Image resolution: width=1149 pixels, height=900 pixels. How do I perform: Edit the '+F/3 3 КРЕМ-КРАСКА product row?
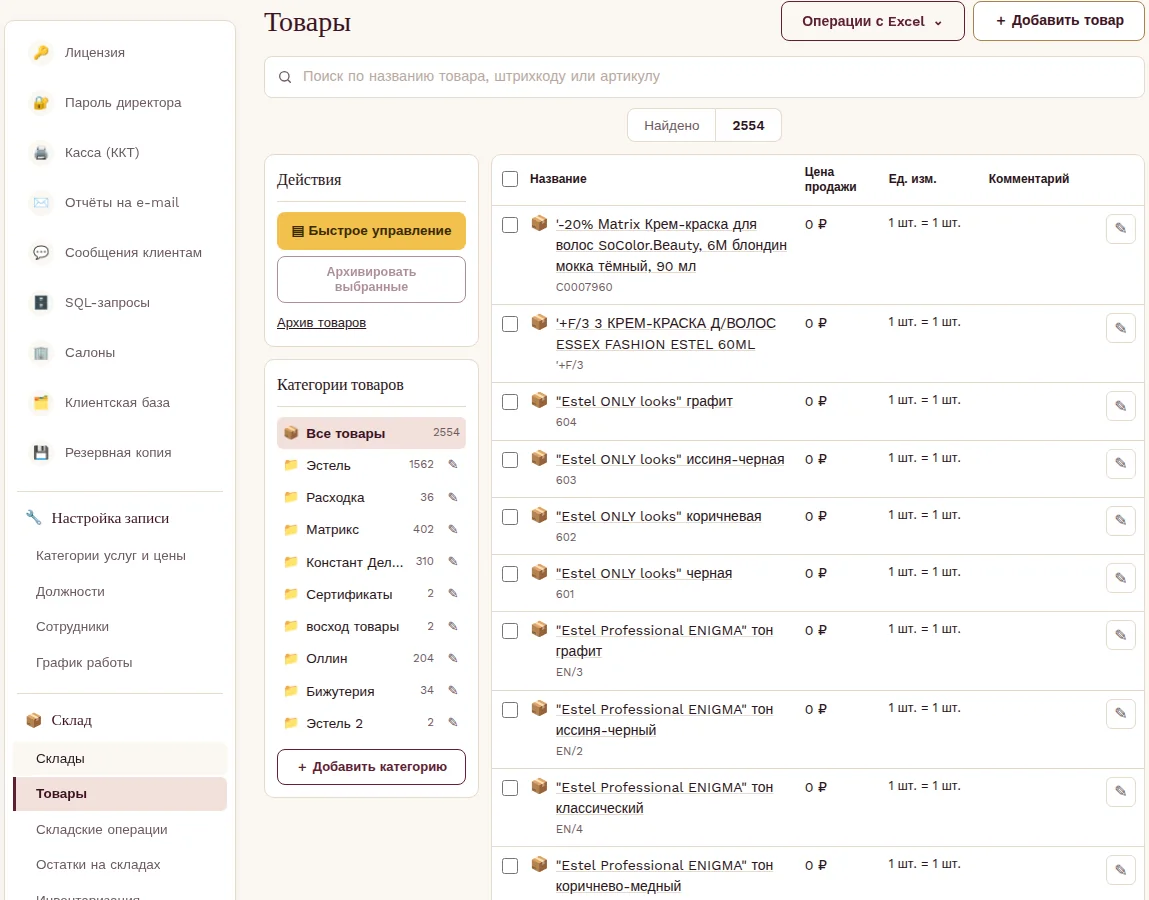tap(1120, 328)
